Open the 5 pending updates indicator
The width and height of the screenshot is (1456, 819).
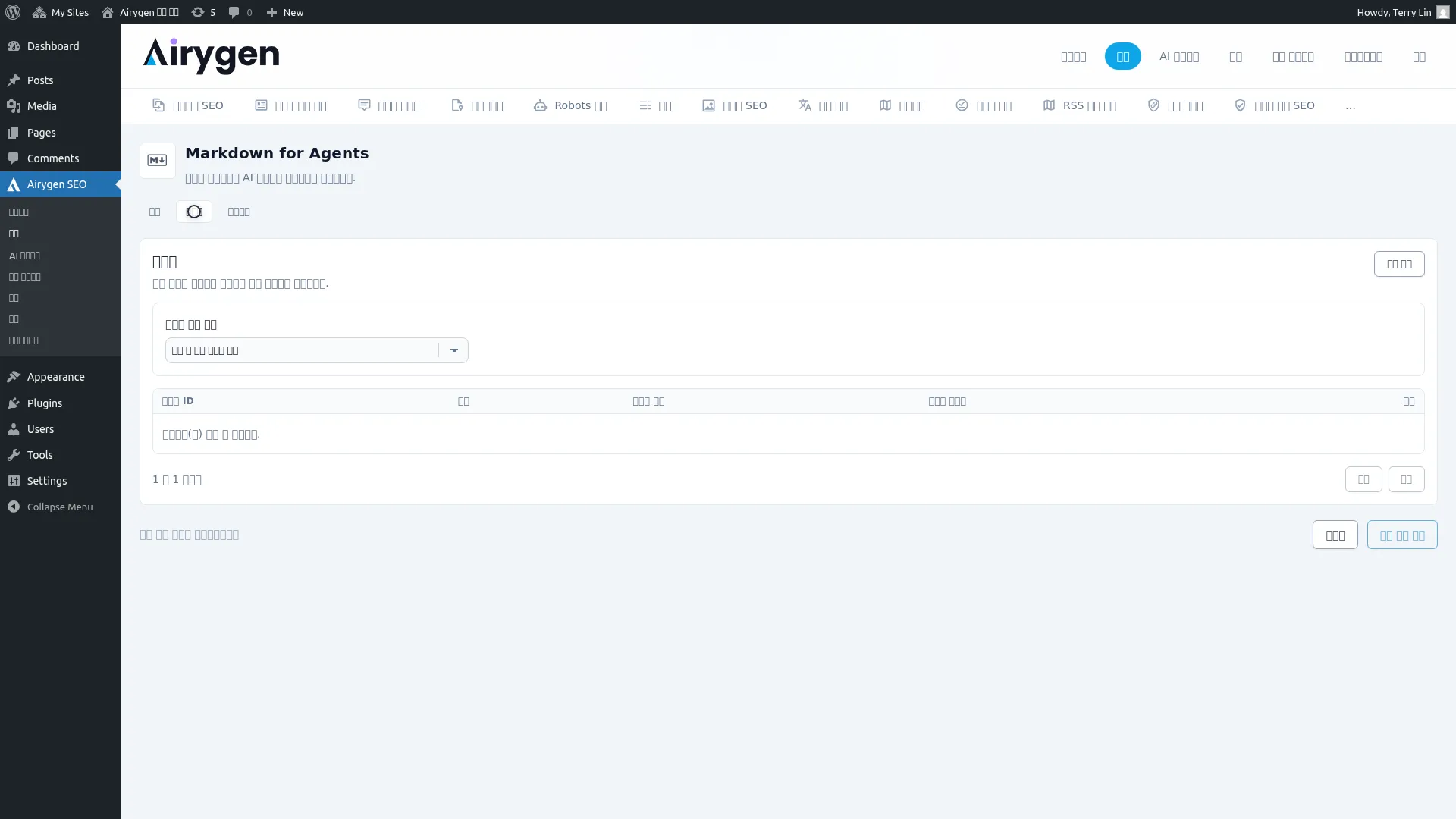[x=203, y=12]
